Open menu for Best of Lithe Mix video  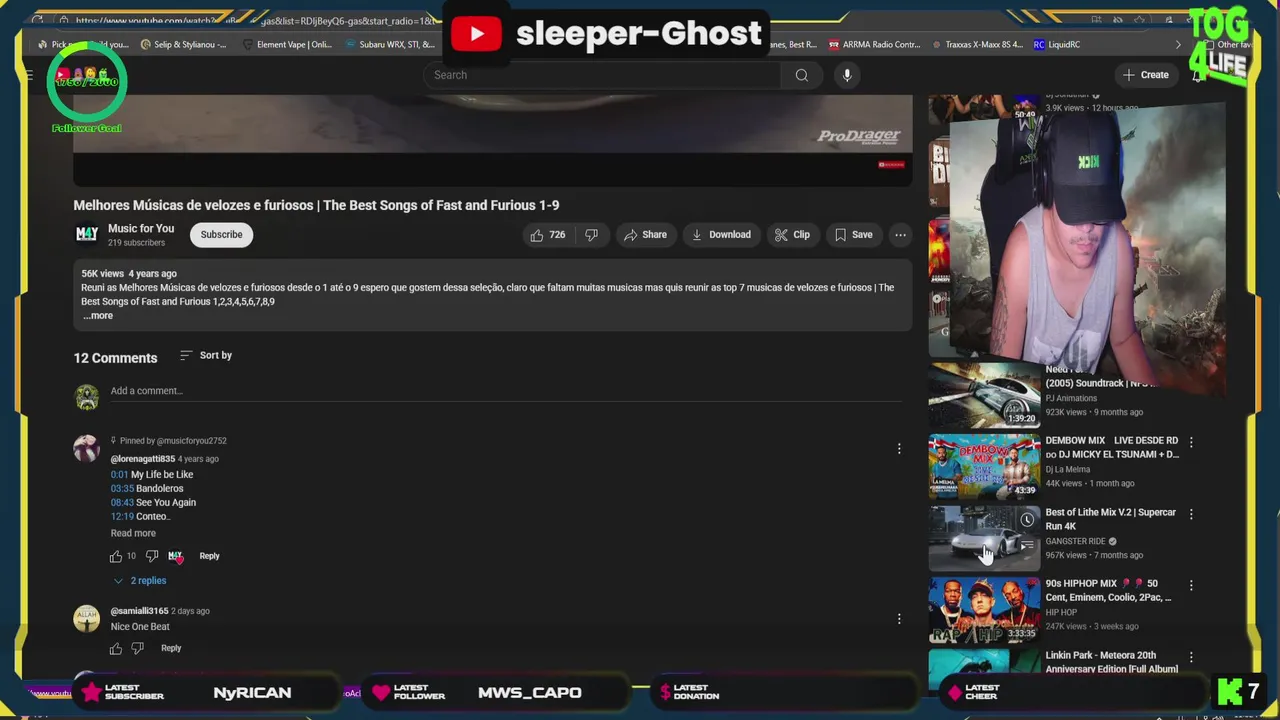click(x=1190, y=514)
